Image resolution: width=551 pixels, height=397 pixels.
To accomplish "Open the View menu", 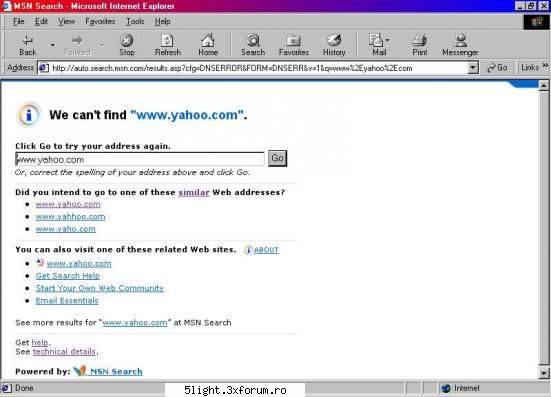I will pyautogui.click(x=66, y=21).
